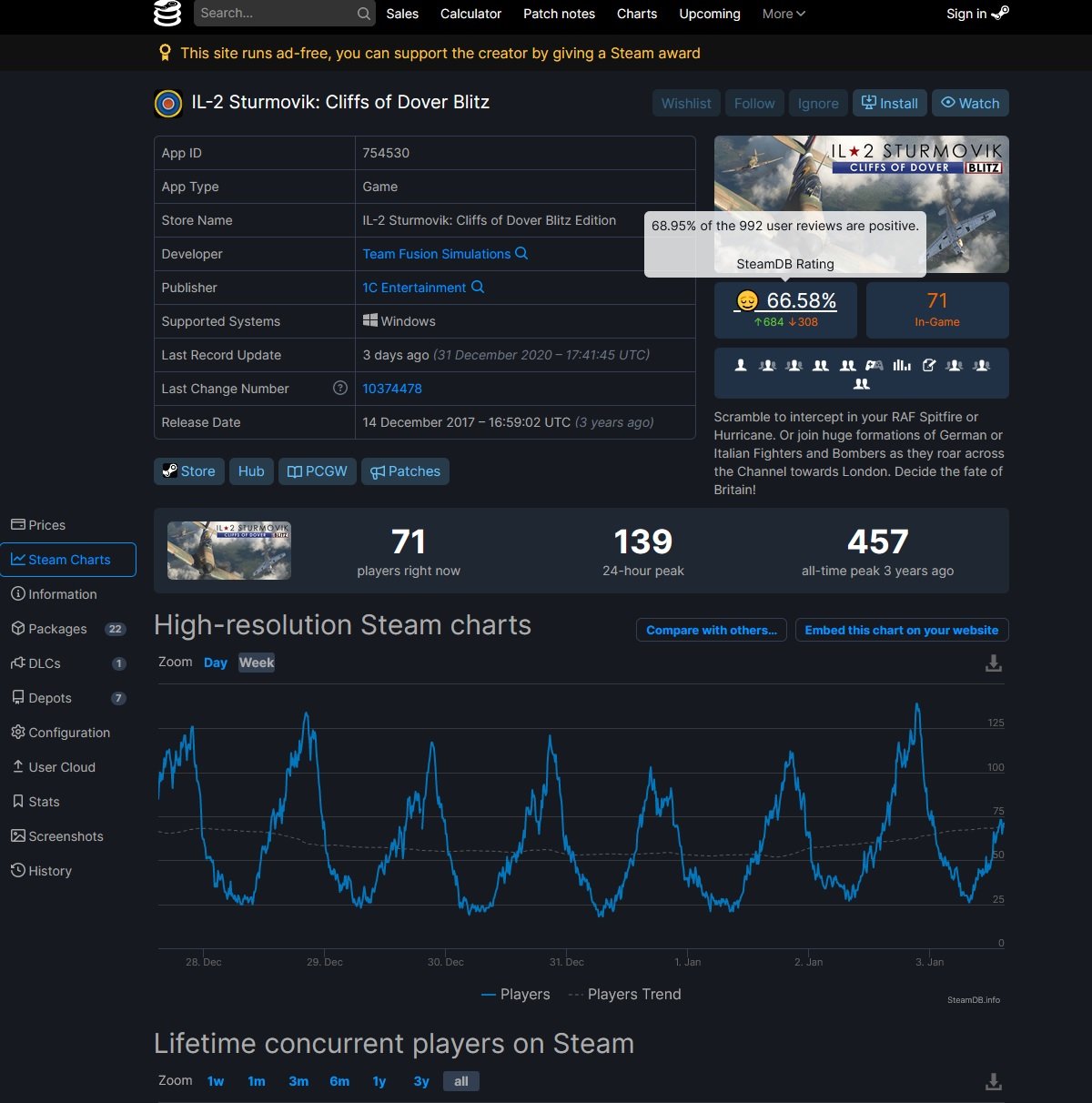
Task: Click Compare with others button
Action: tap(712, 630)
